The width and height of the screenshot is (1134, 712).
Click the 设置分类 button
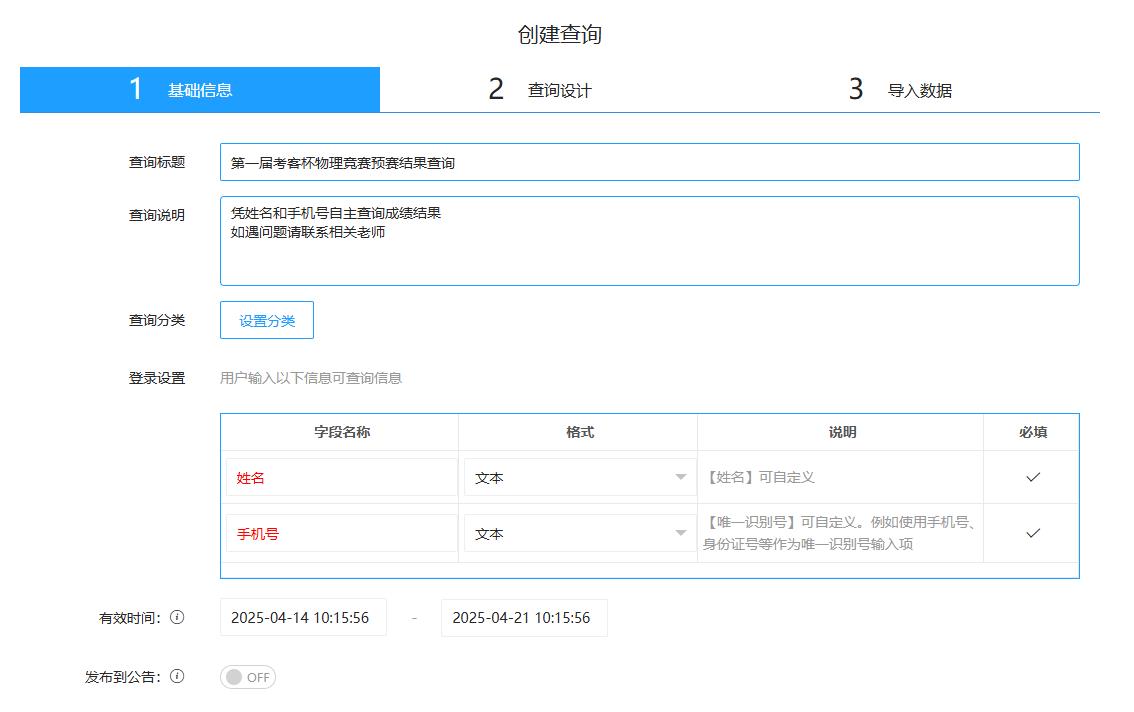click(x=267, y=320)
